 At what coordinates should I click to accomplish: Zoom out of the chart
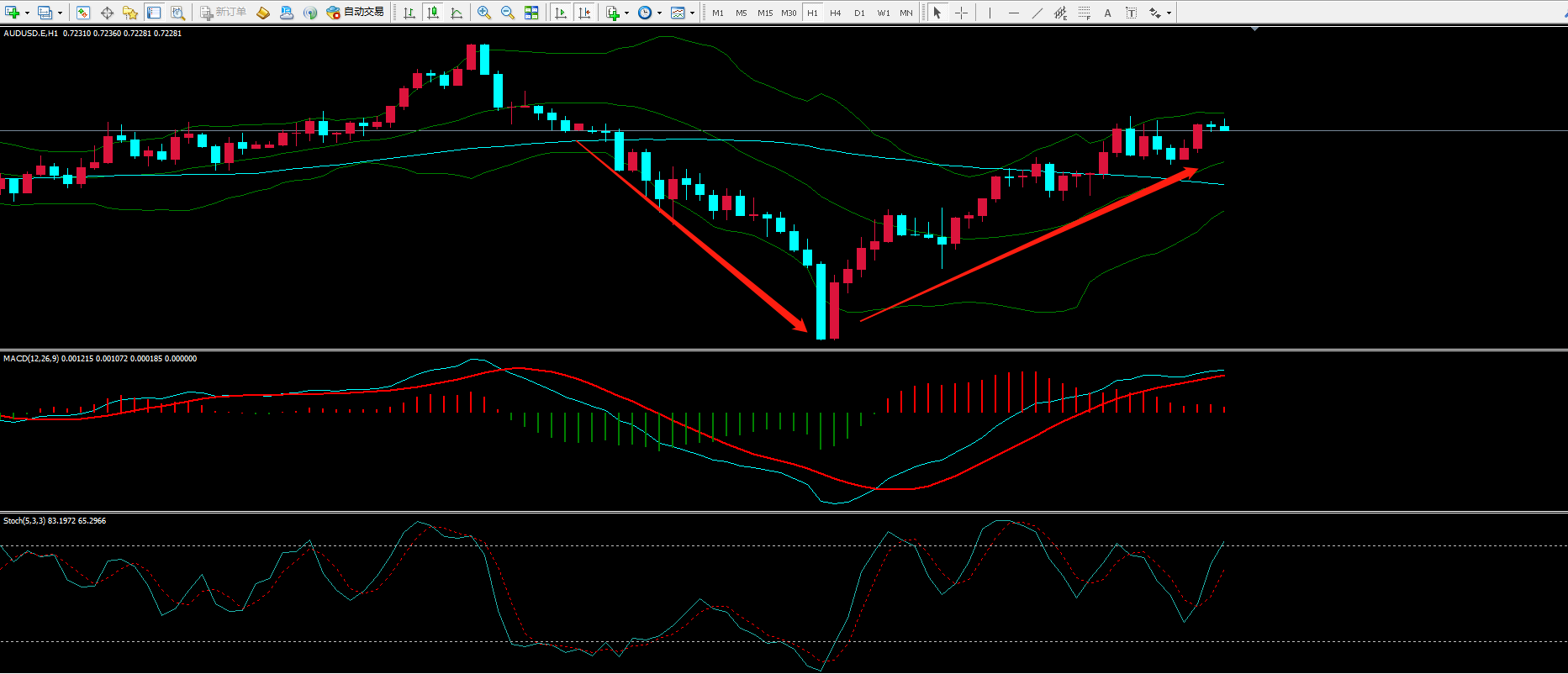[507, 13]
